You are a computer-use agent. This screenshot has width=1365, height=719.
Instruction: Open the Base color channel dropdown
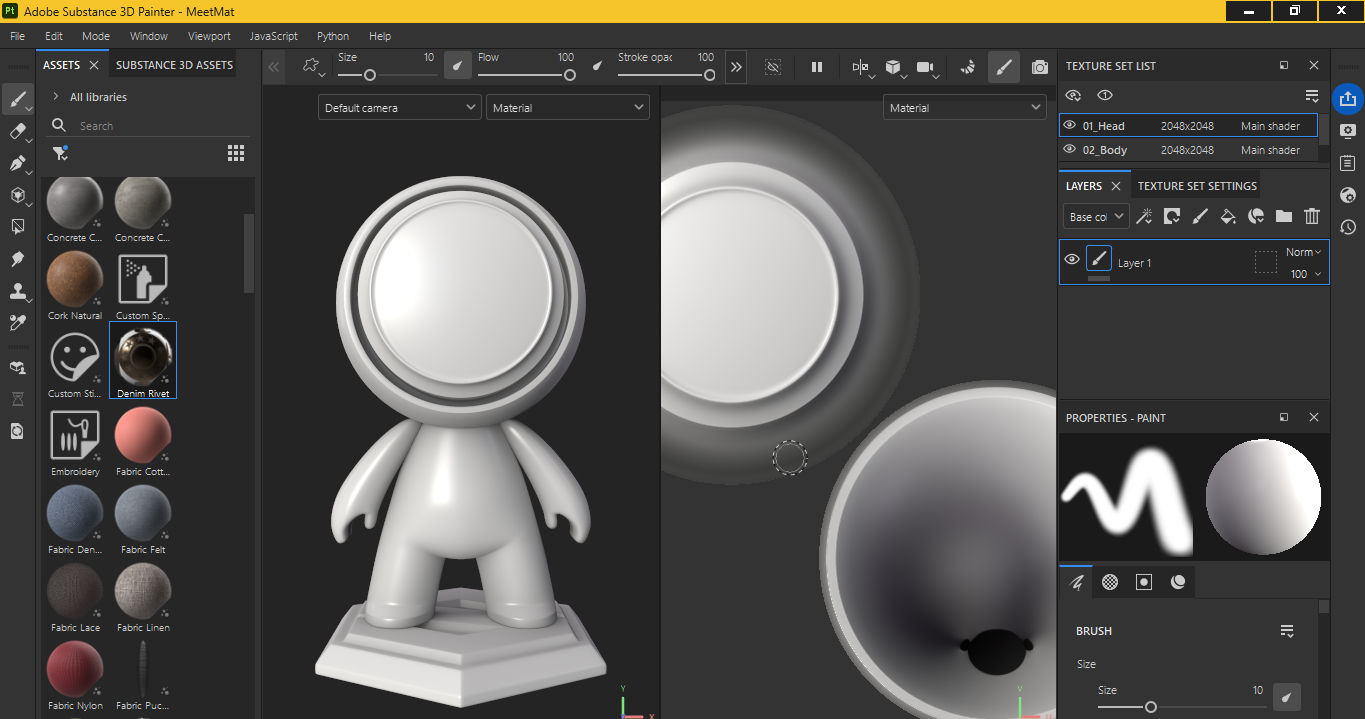click(1096, 216)
